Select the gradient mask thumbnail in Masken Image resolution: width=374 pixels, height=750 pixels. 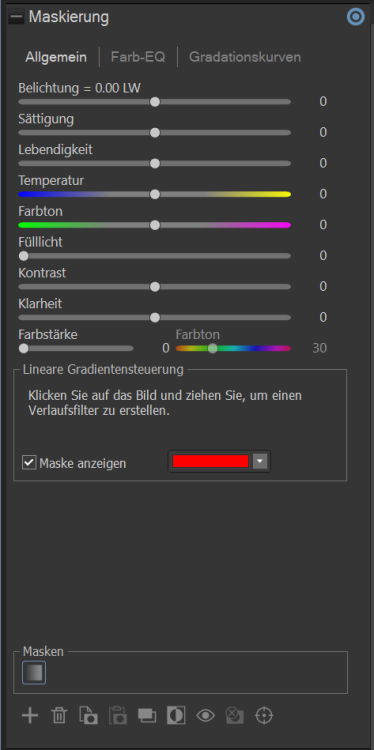34,673
